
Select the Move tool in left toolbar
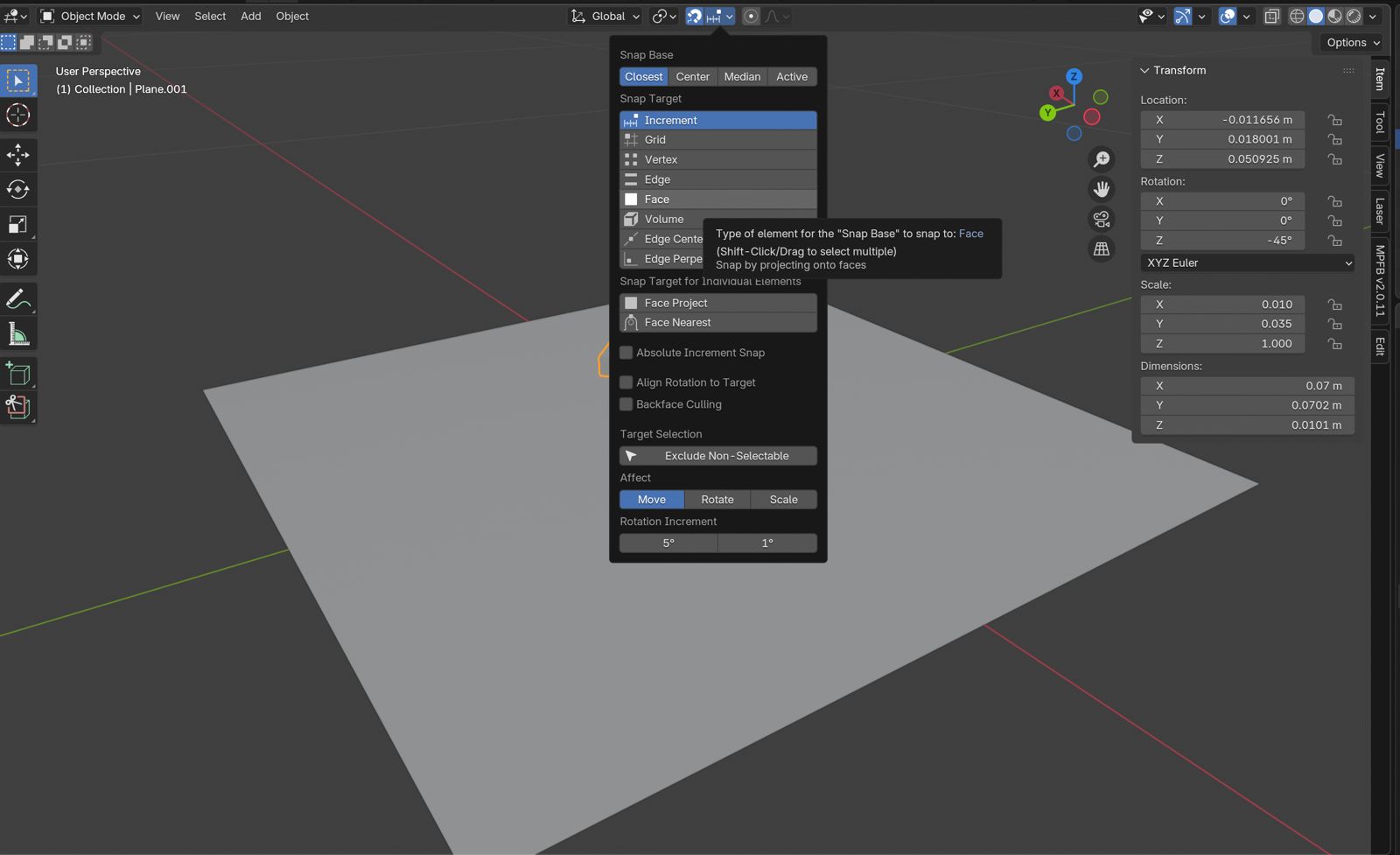click(x=18, y=155)
